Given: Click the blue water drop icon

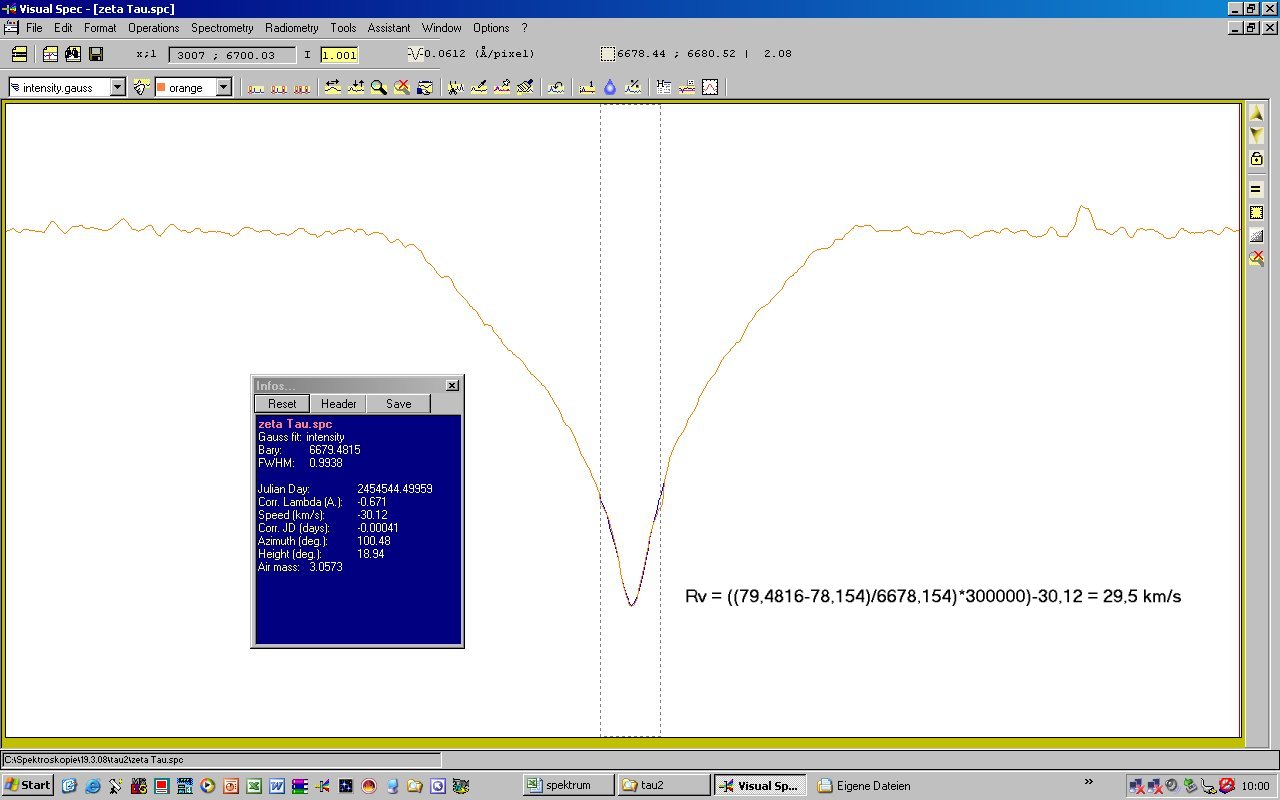Looking at the screenshot, I should click(610, 88).
